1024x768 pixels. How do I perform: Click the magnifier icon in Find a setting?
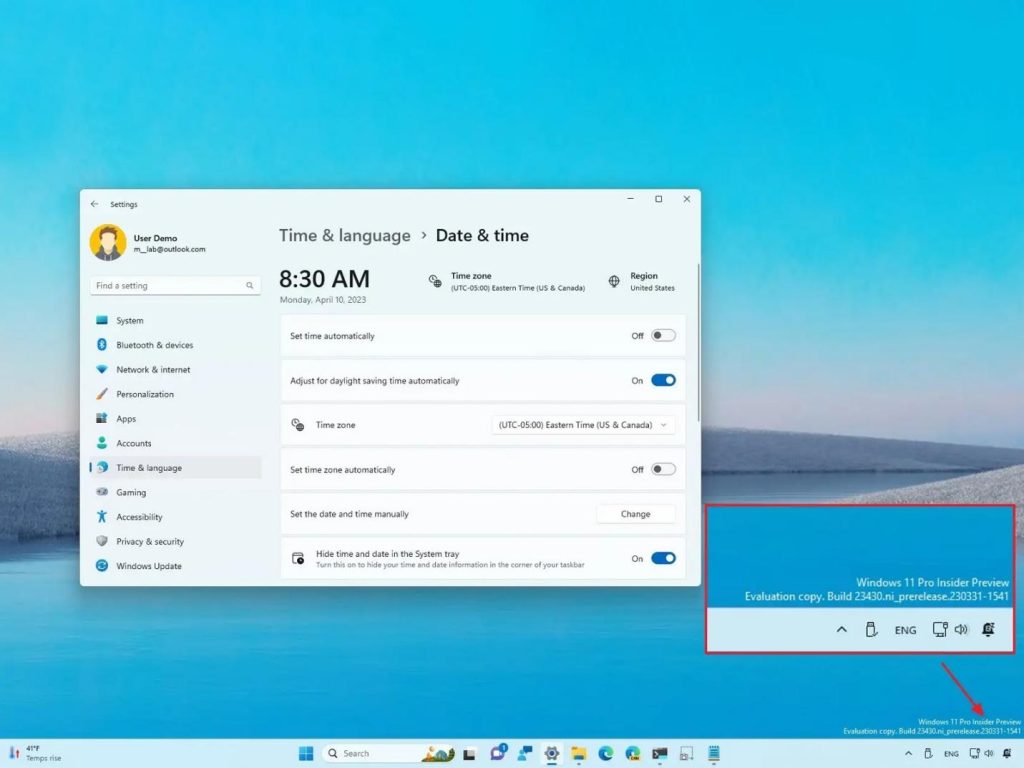pos(249,285)
